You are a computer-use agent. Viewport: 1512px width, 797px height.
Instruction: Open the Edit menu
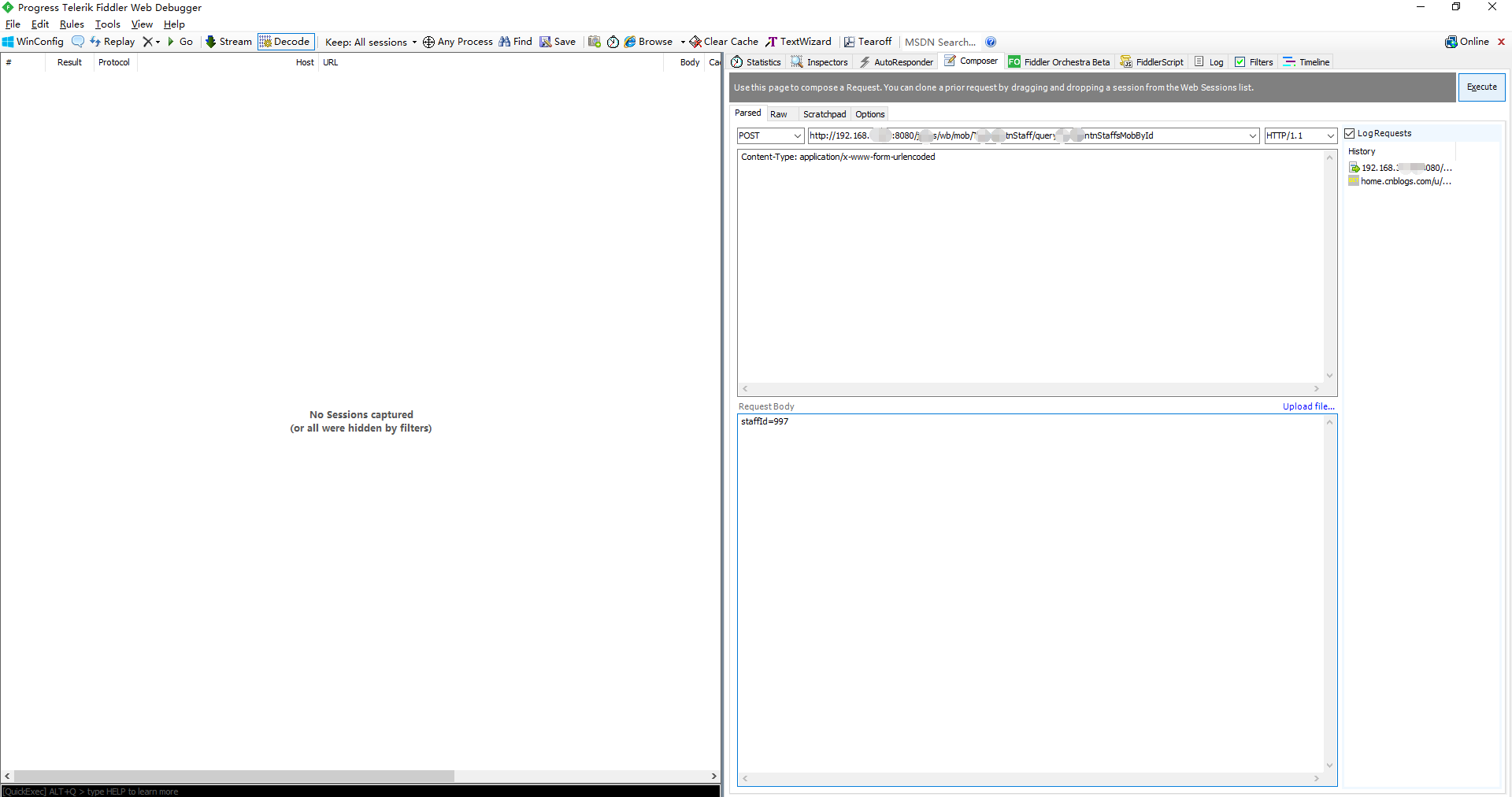coord(40,24)
